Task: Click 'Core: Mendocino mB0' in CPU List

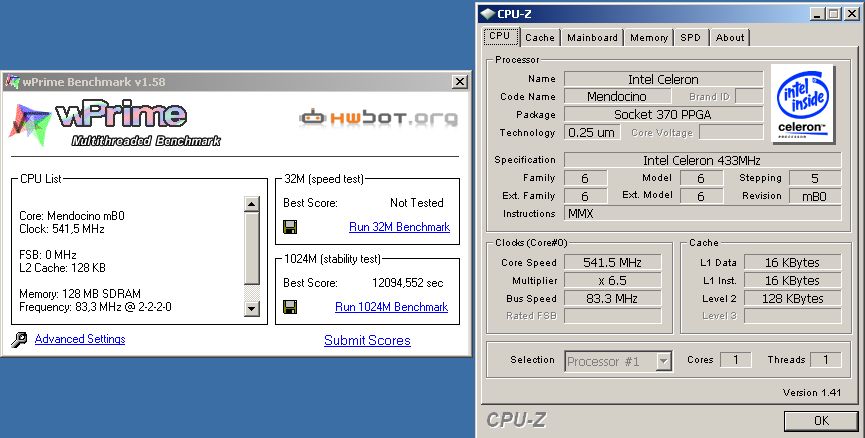Action: pyautogui.click(x=72, y=216)
